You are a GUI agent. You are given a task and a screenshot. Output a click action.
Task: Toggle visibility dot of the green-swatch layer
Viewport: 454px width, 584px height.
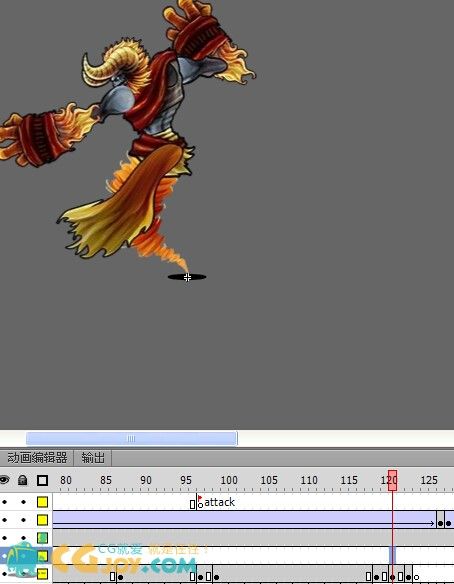pos(4,538)
